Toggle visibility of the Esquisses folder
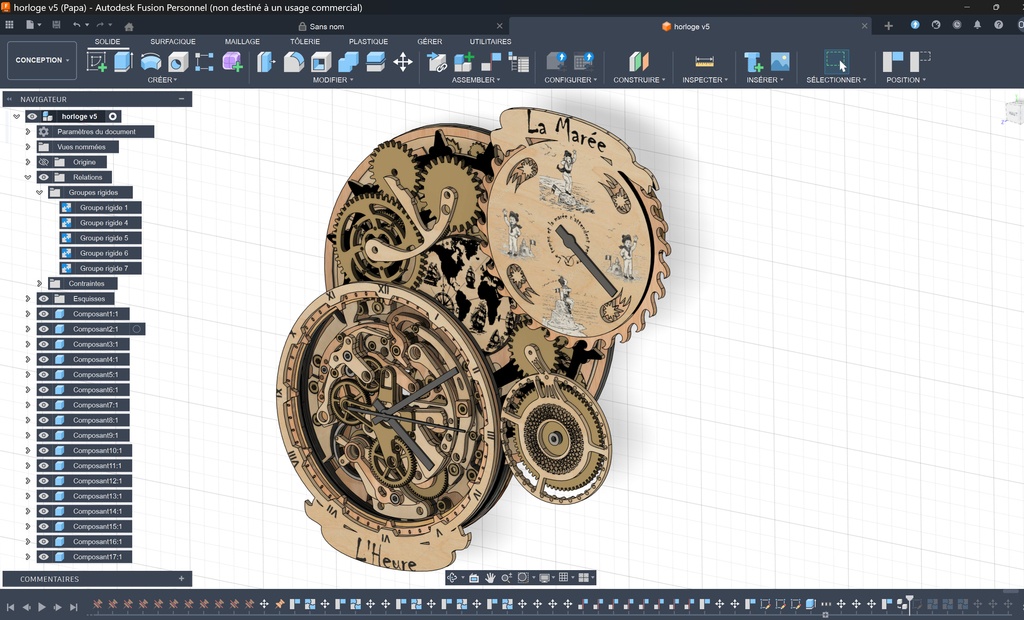Viewport: 1024px width, 620px height. [44, 298]
